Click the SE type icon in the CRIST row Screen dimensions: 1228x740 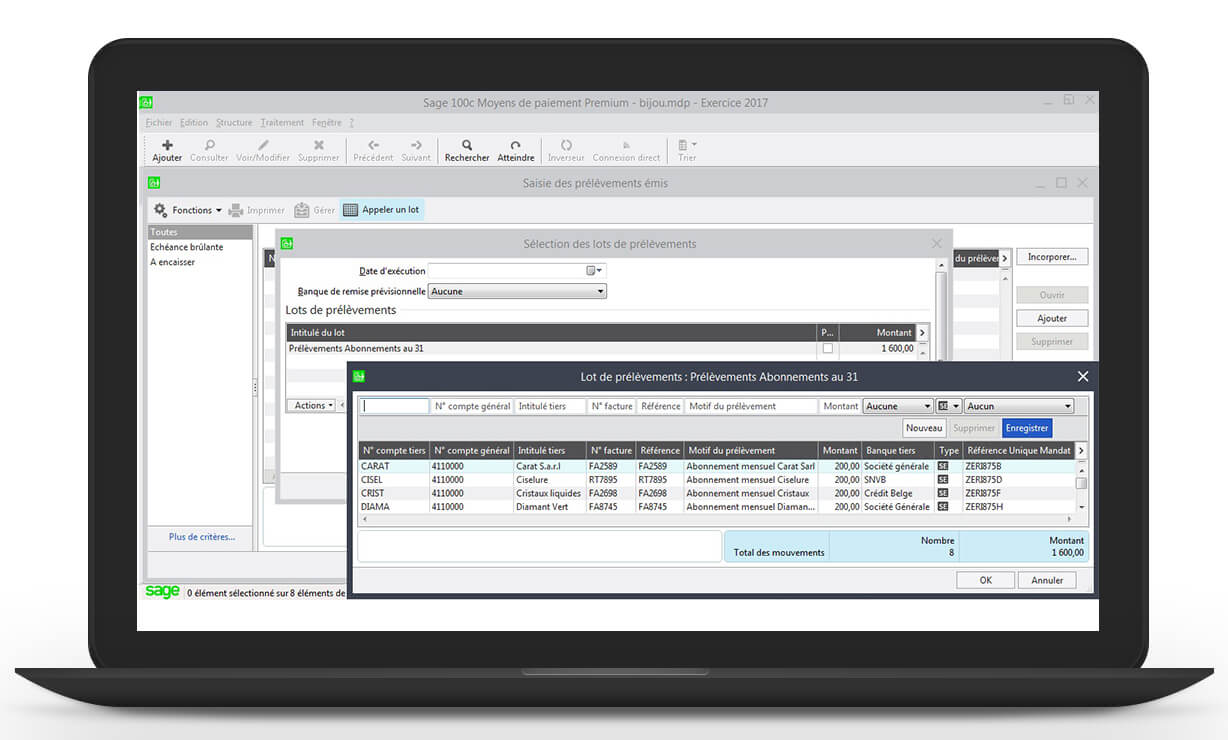pyautogui.click(x=942, y=493)
